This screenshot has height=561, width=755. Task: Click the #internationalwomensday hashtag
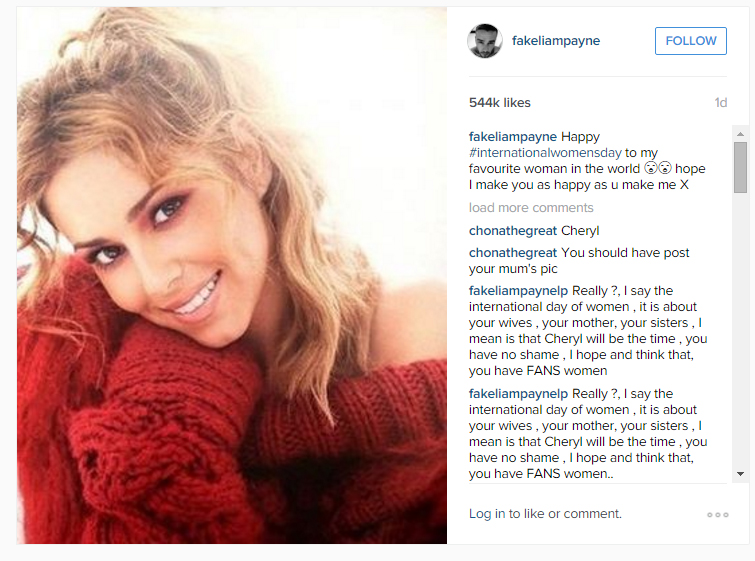(x=545, y=153)
